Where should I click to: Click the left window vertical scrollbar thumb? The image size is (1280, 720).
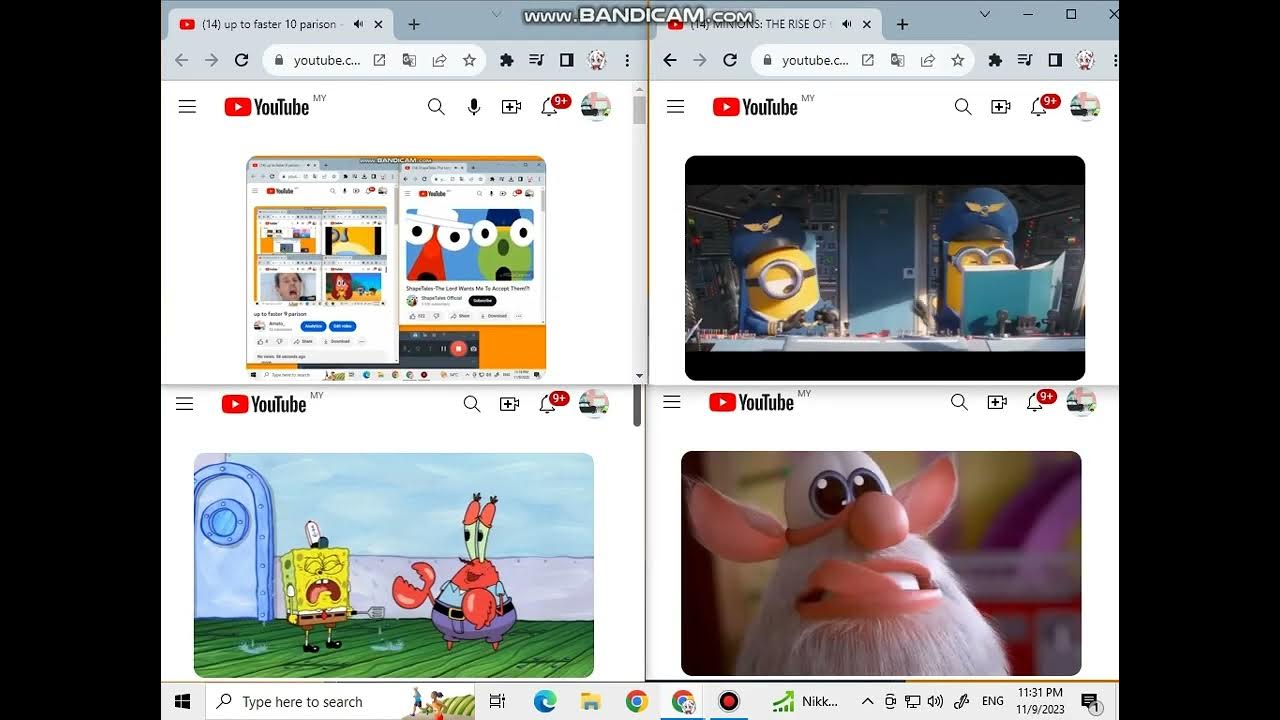pyautogui.click(x=640, y=108)
